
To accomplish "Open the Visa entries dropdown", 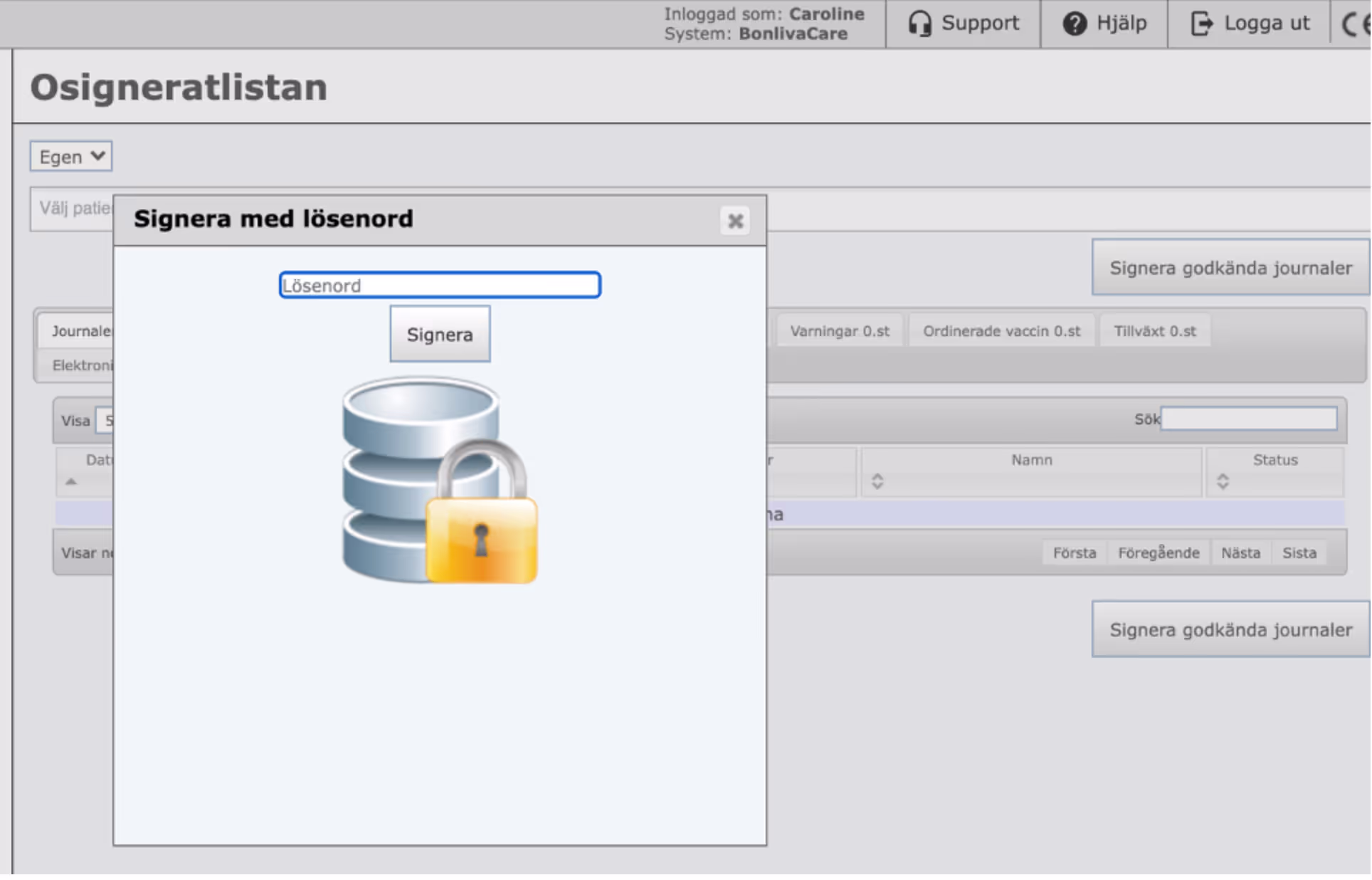I will pyautogui.click(x=105, y=420).
